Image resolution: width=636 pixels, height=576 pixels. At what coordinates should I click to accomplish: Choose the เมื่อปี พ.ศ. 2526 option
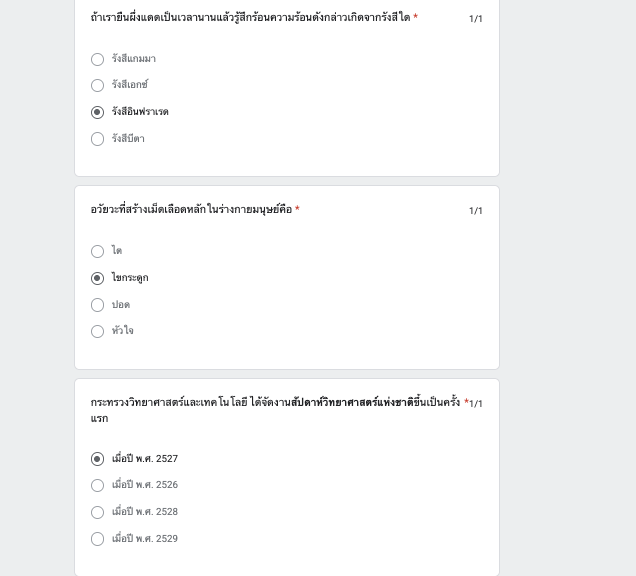(x=98, y=485)
